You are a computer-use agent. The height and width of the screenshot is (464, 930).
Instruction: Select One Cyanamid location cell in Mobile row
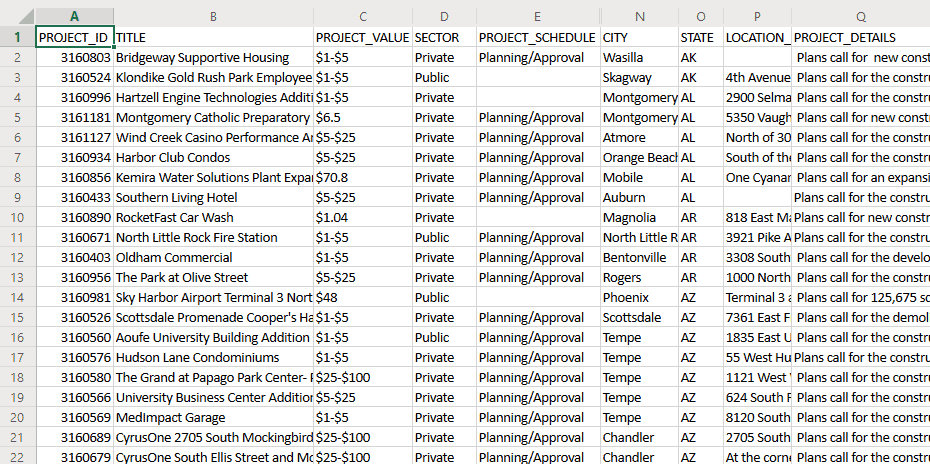coord(757,177)
